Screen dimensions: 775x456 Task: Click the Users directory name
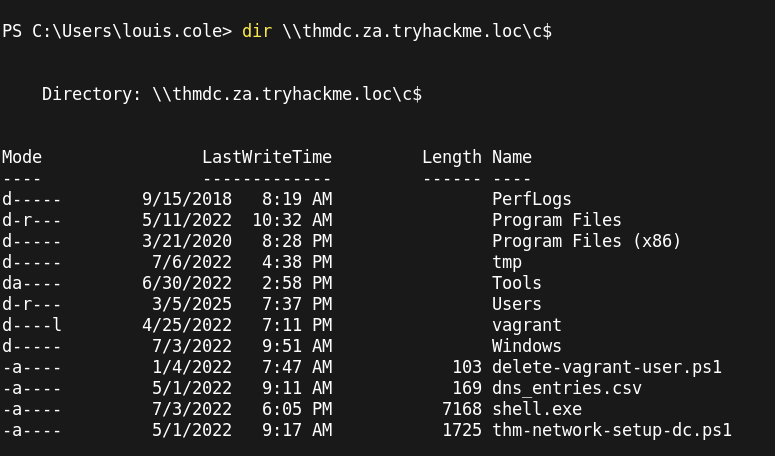(x=516, y=304)
